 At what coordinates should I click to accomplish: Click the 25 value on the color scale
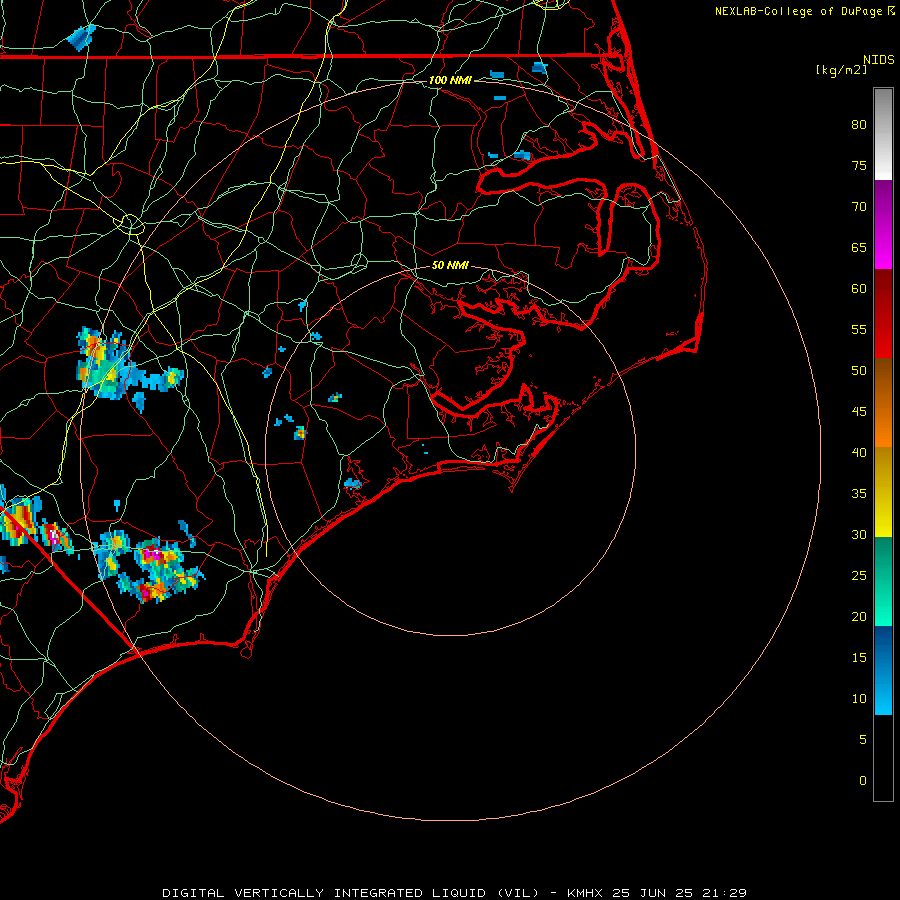(859, 576)
